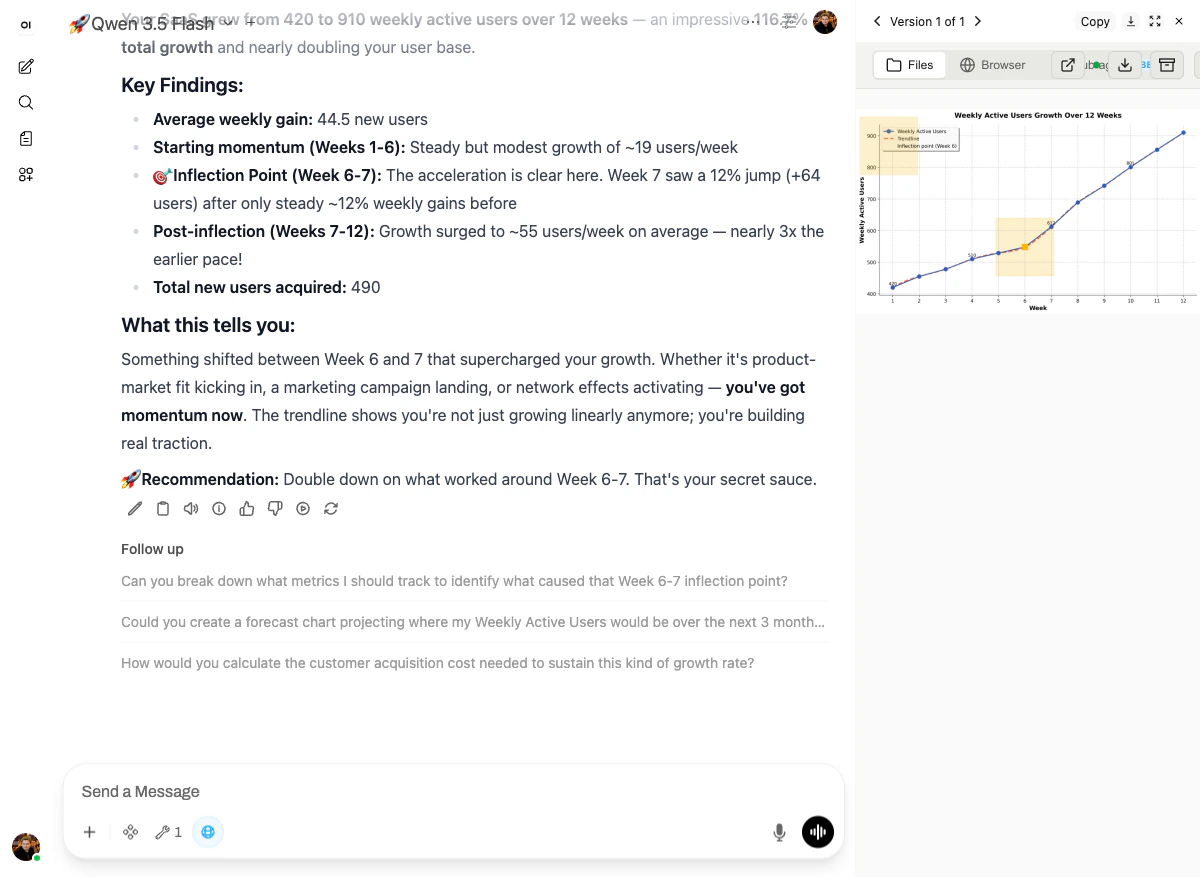Record a voice message with the microphone

pyautogui.click(x=779, y=831)
